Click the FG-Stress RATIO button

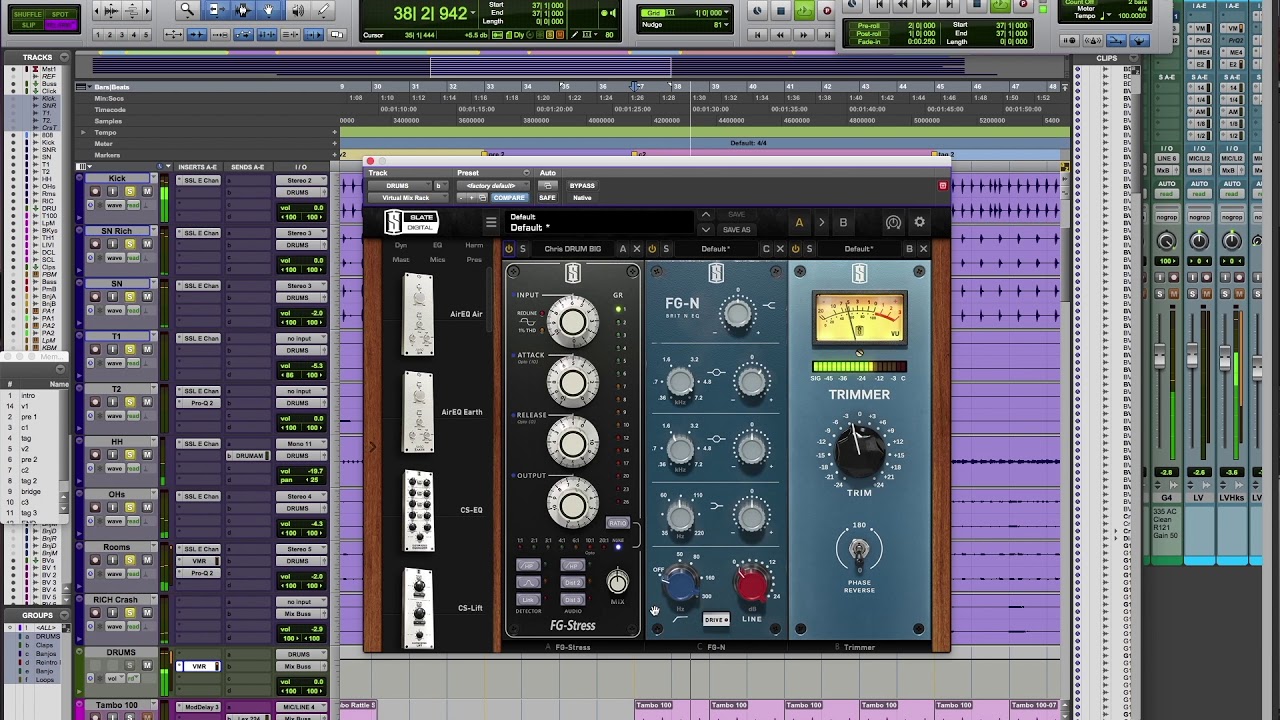[617, 523]
